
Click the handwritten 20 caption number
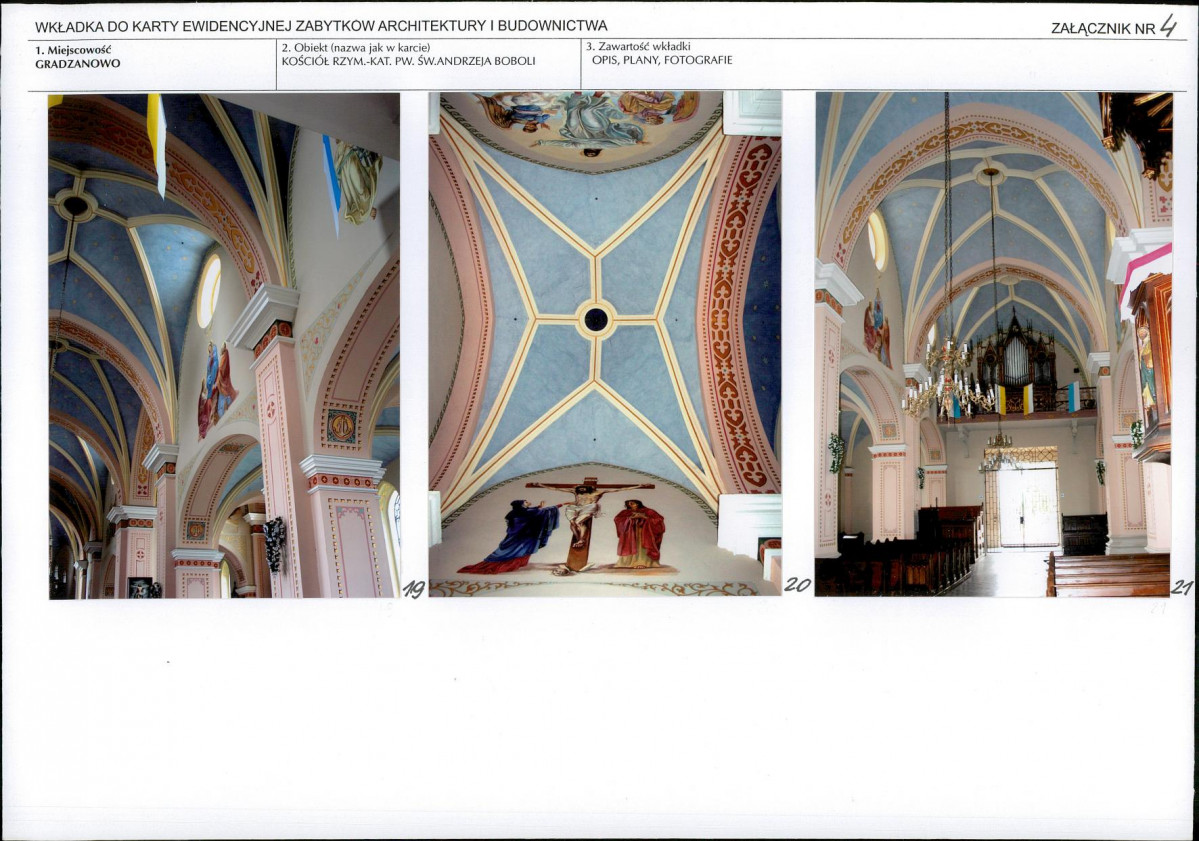797,586
